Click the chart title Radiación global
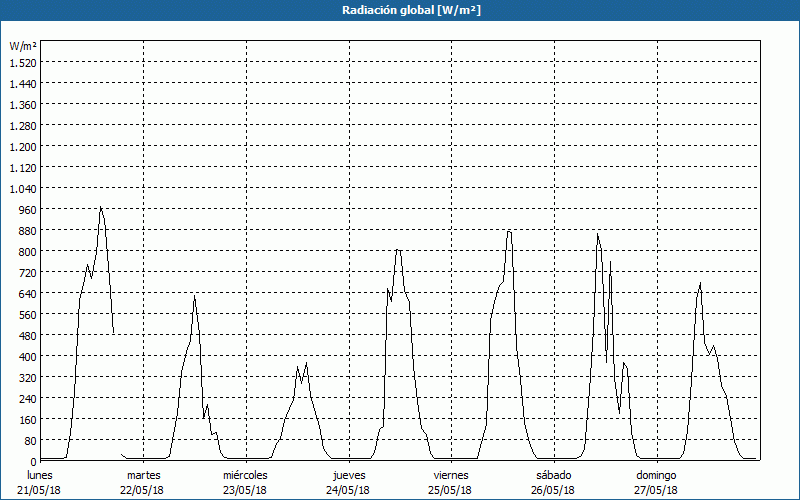Viewport: 800px width, 500px height. (x=399, y=10)
